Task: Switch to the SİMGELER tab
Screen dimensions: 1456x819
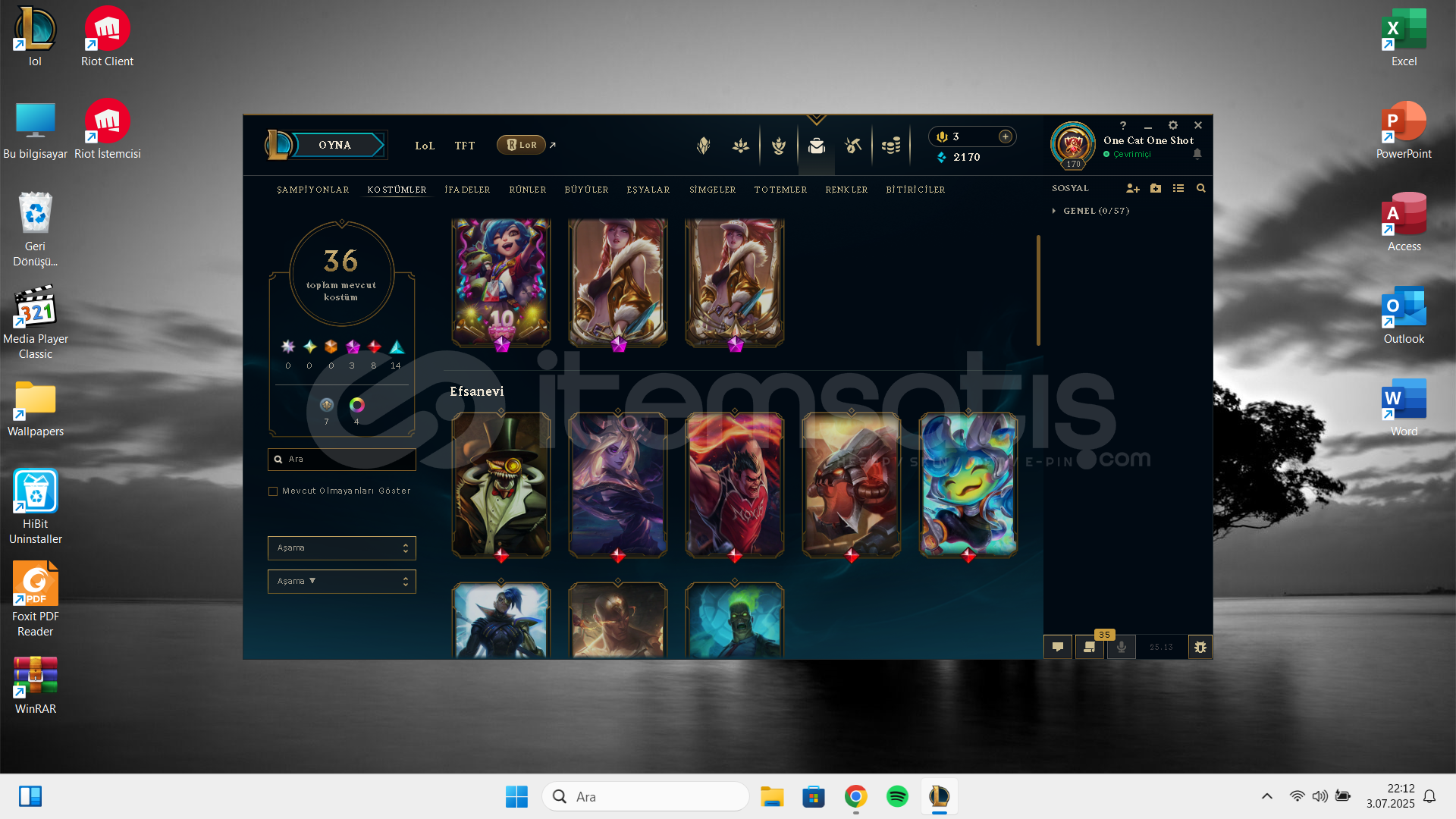Action: pyautogui.click(x=713, y=190)
